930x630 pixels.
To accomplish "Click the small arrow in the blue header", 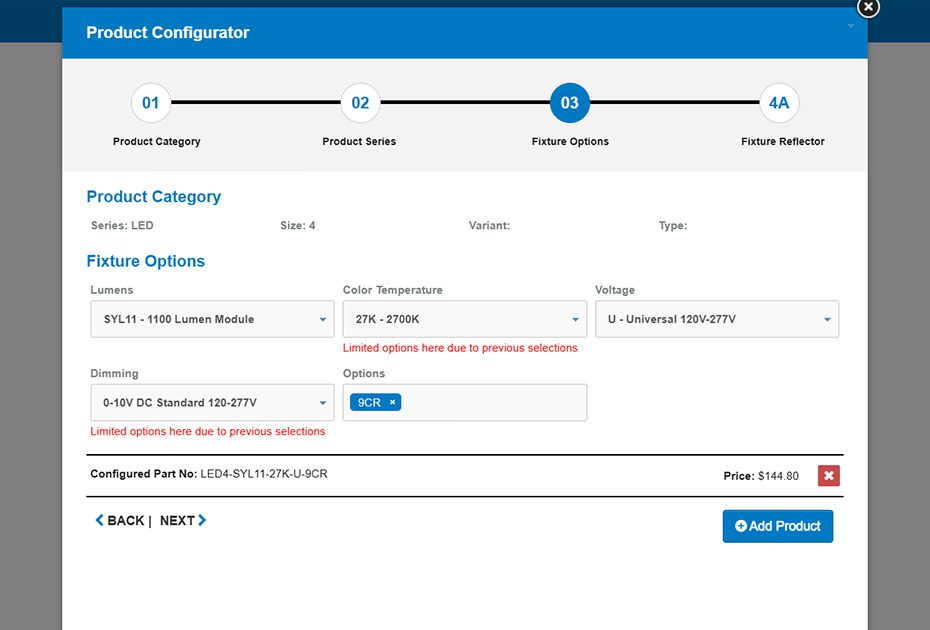I will click(x=851, y=26).
